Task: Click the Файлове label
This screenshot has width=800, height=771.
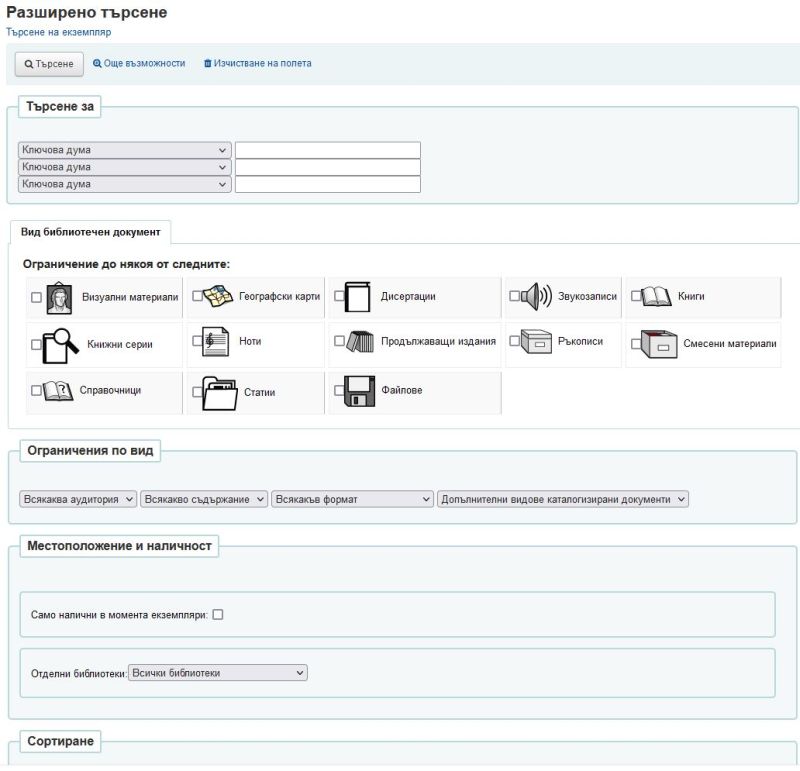Action: (x=402, y=390)
